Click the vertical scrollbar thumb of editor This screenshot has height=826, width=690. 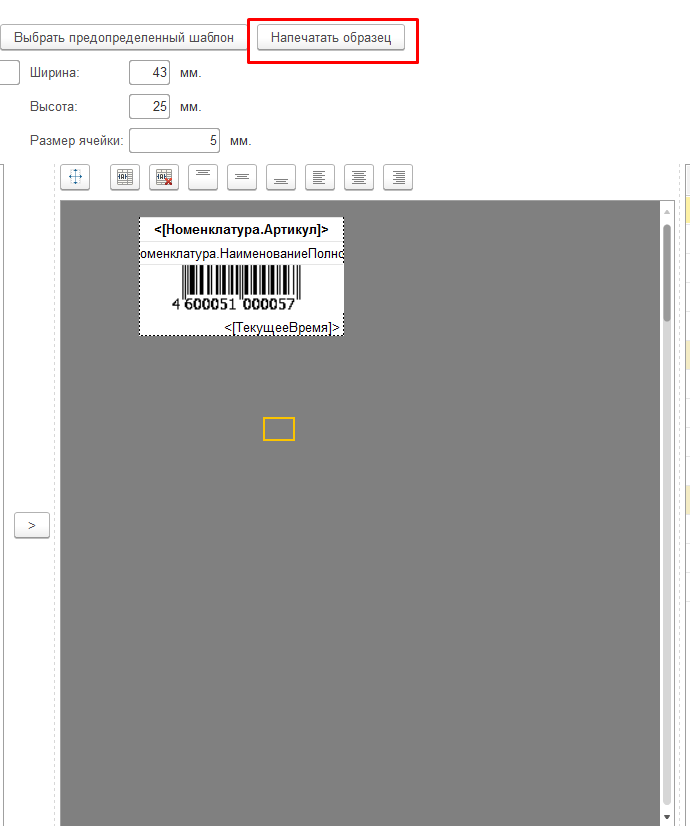tap(667, 273)
